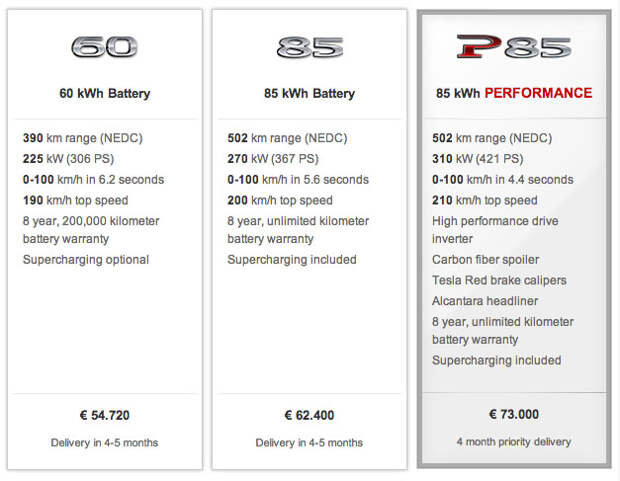Click 4 month priority delivery text
620x481 pixels.
coord(514,442)
